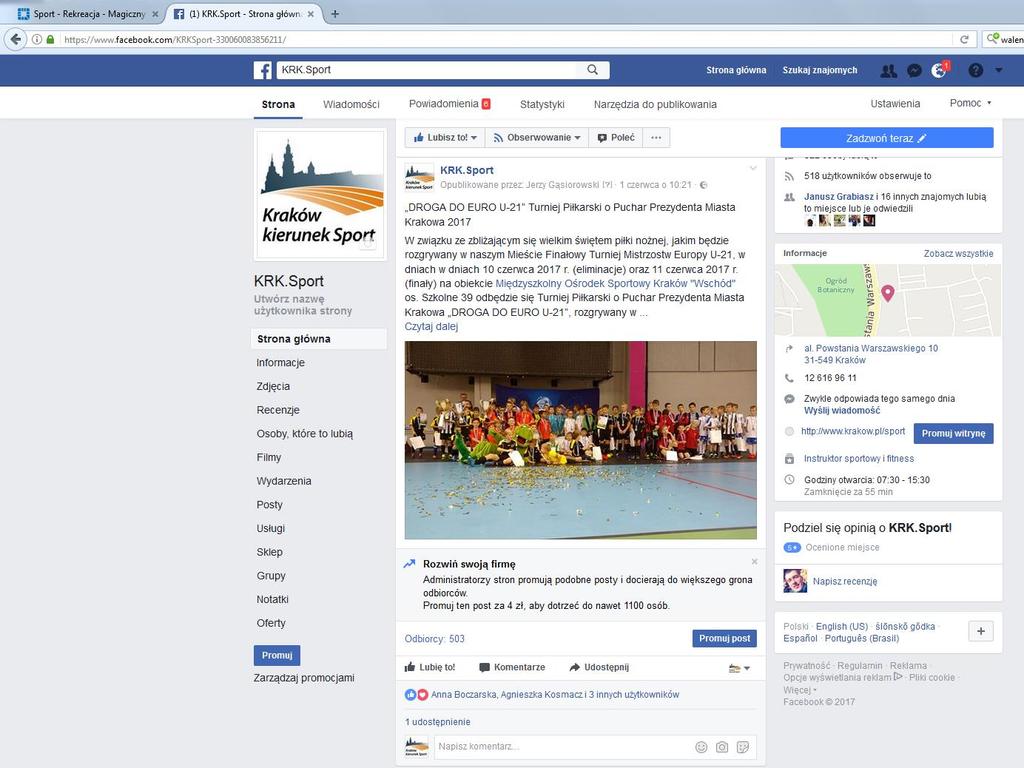
Task: Expand header account dropdown arrow
Action: point(999,70)
